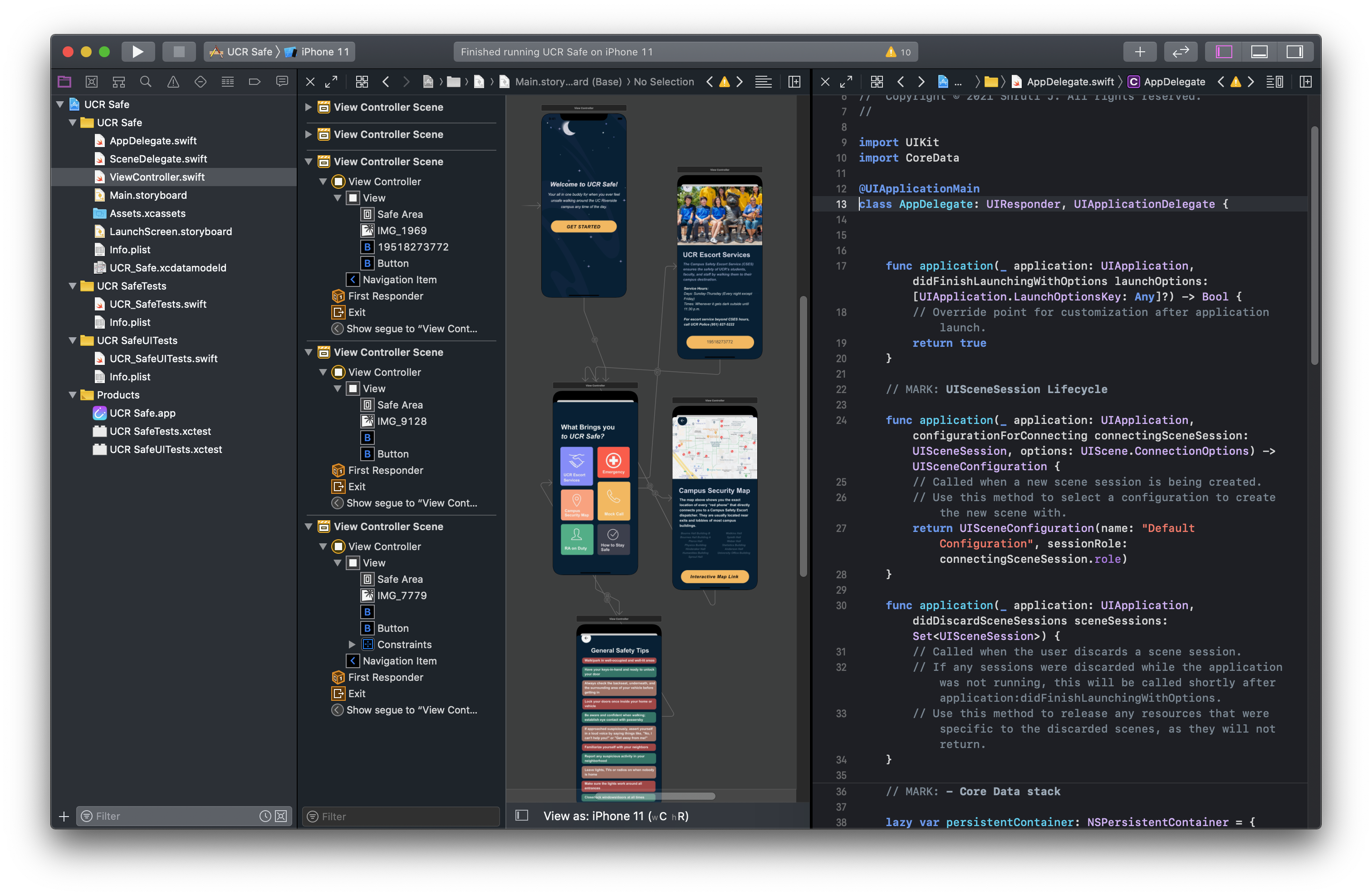Viewport: 1372px width, 896px height.
Task: Click the Library plus button
Action: (1139, 52)
